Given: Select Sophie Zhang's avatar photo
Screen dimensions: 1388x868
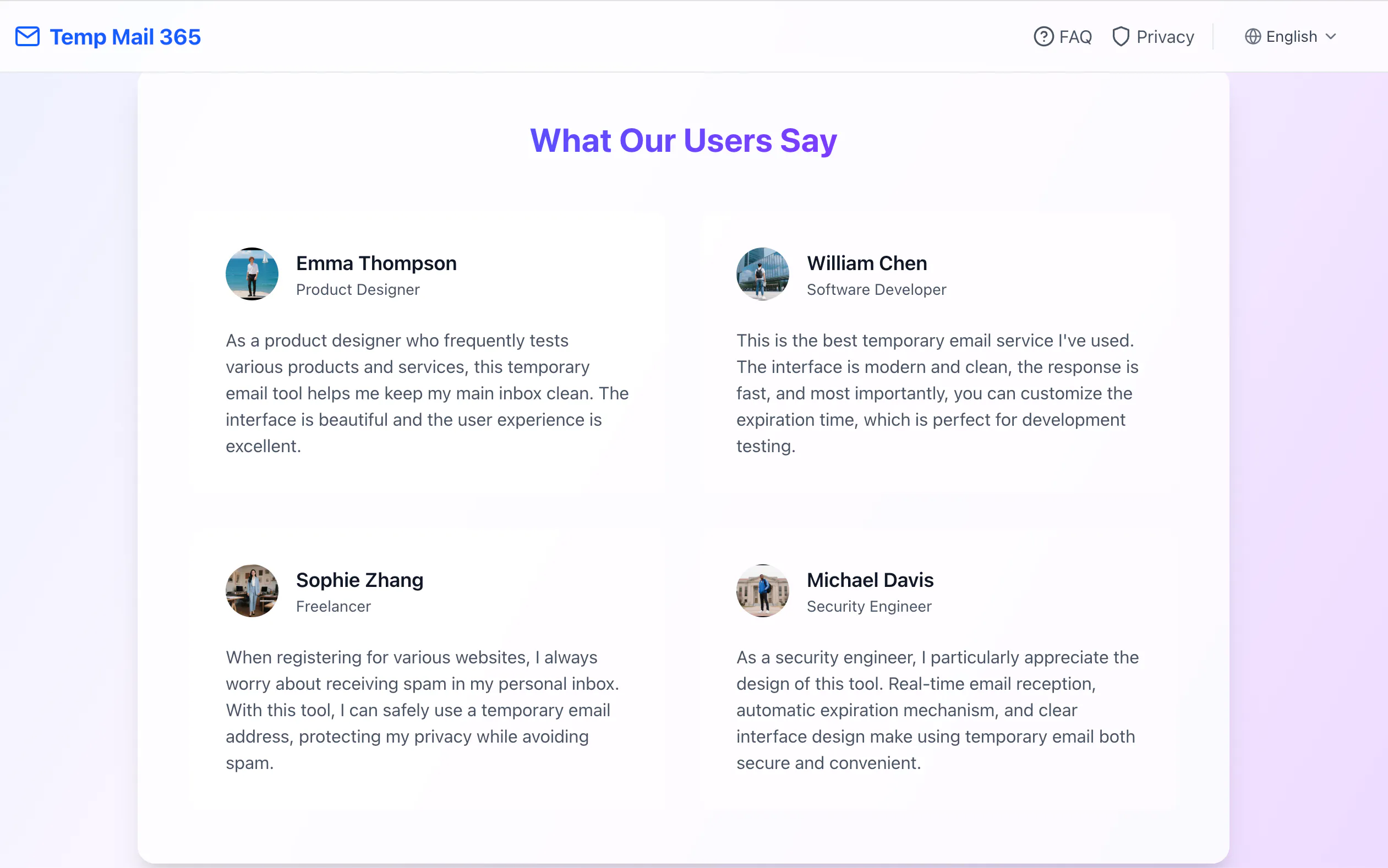Looking at the screenshot, I should coord(252,591).
